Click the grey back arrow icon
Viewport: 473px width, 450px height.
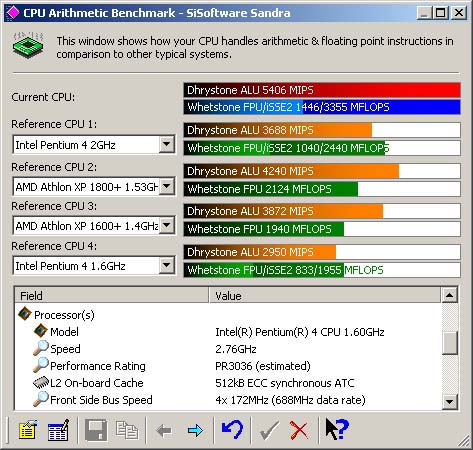164,431
